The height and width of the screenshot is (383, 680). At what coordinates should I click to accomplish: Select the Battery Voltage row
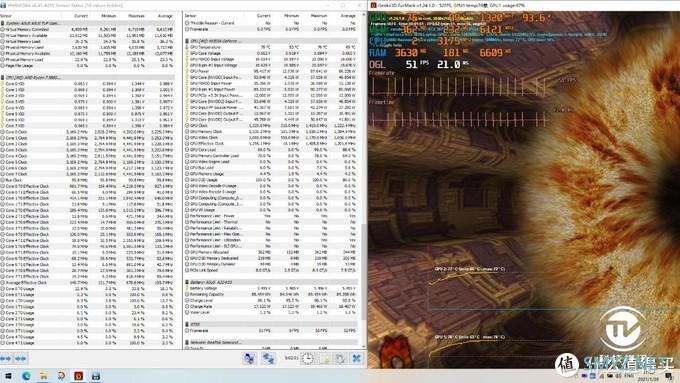tap(271, 288)
